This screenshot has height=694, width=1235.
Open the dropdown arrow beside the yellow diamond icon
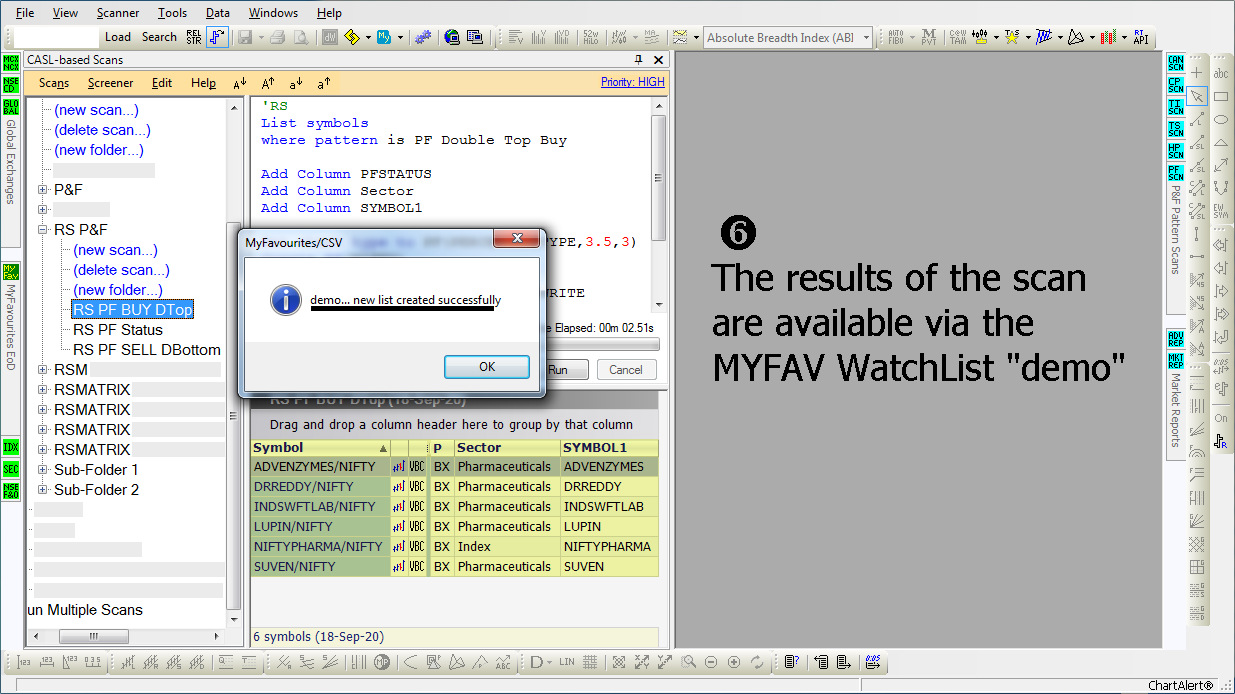pyautogui.click(x=367, y=37)
